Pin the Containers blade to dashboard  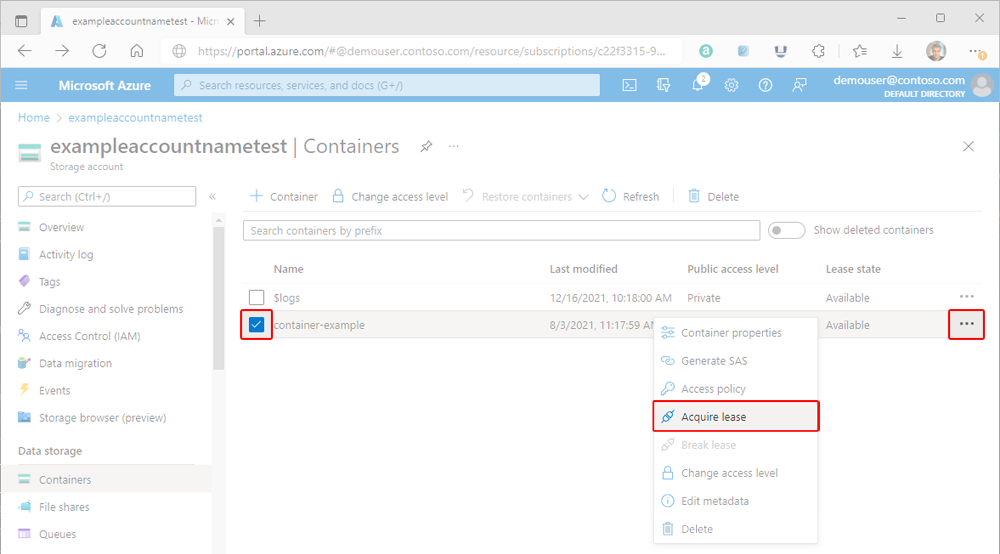coord(426,147)
